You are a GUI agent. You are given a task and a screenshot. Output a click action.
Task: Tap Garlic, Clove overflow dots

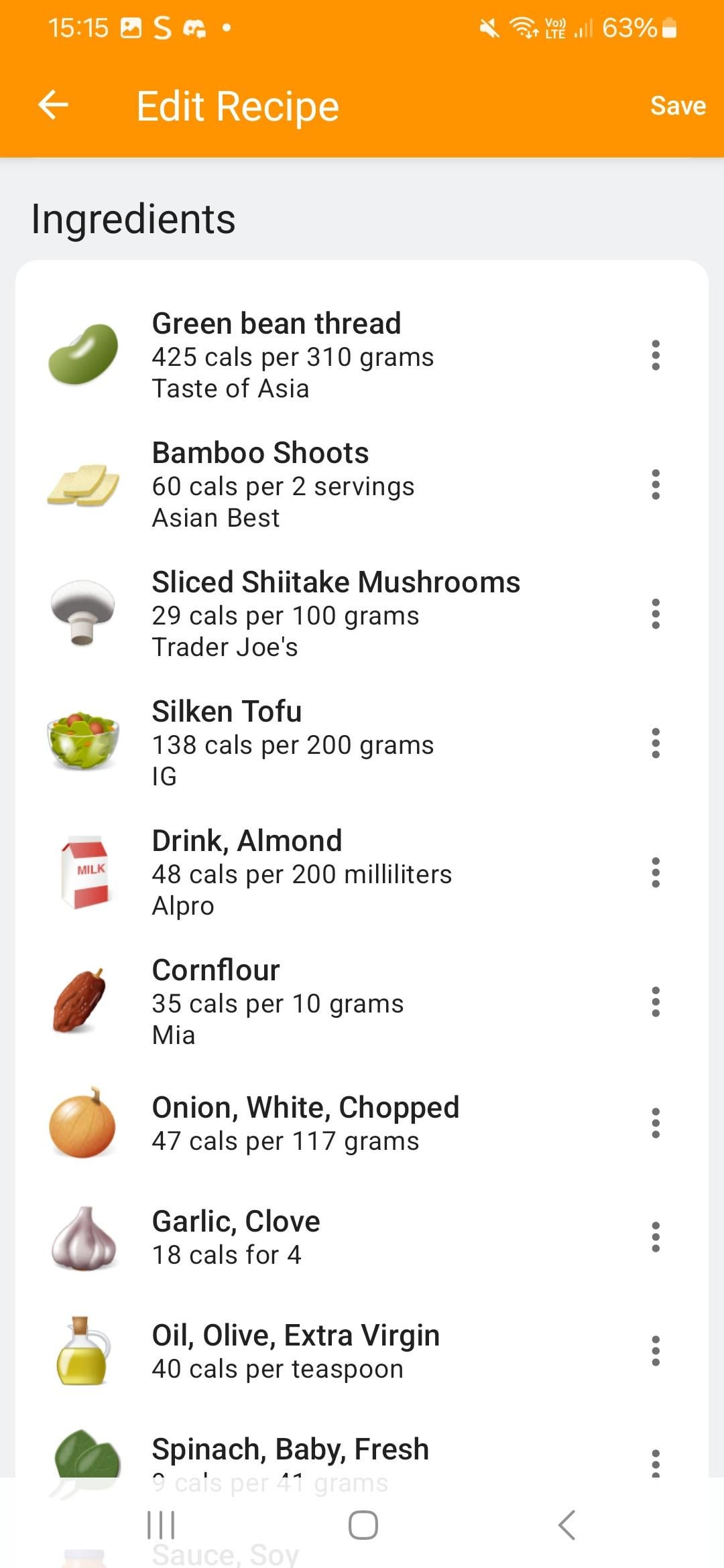656,1237
